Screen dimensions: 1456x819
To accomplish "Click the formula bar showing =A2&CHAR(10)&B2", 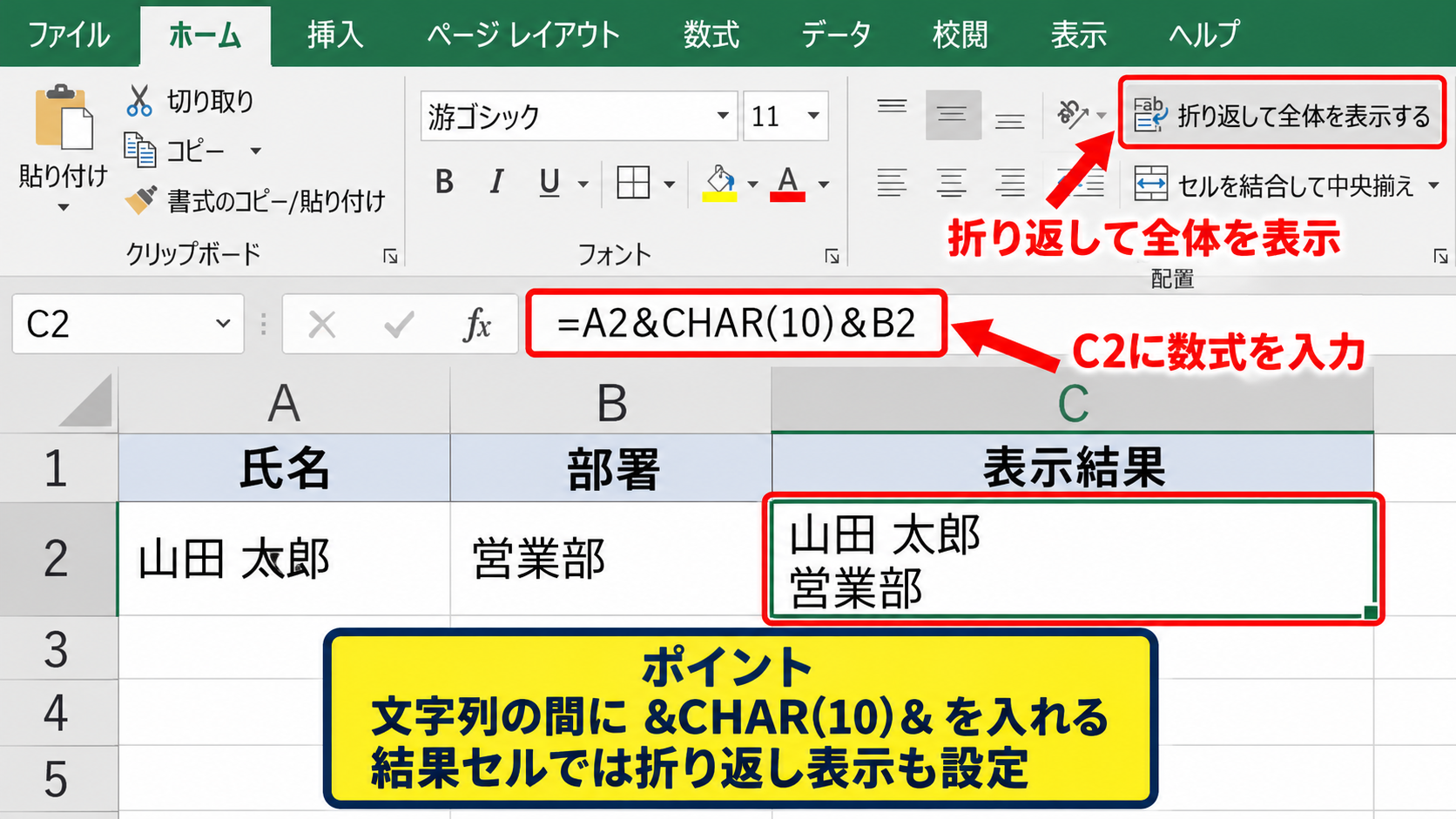I will 736,324.
